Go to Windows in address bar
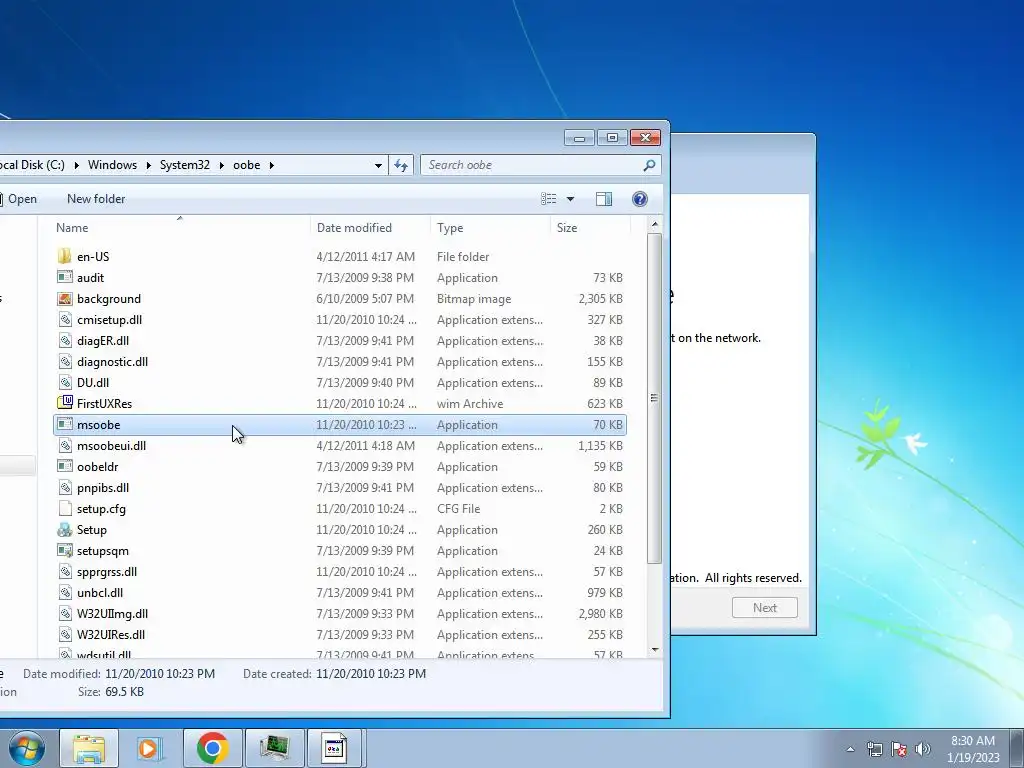 (x=112, y=165)
